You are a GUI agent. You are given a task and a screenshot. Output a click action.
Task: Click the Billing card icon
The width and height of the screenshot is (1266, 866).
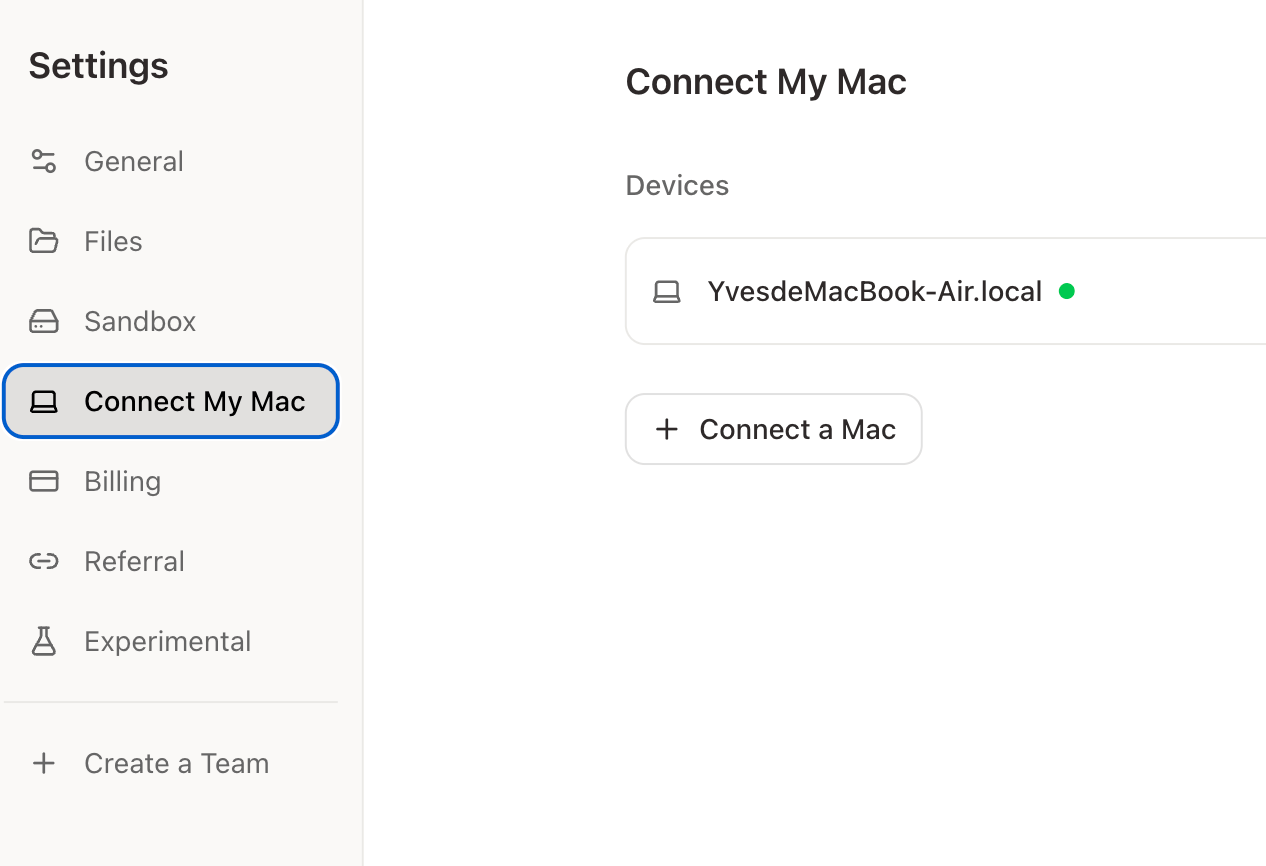[x=43, y=481]
